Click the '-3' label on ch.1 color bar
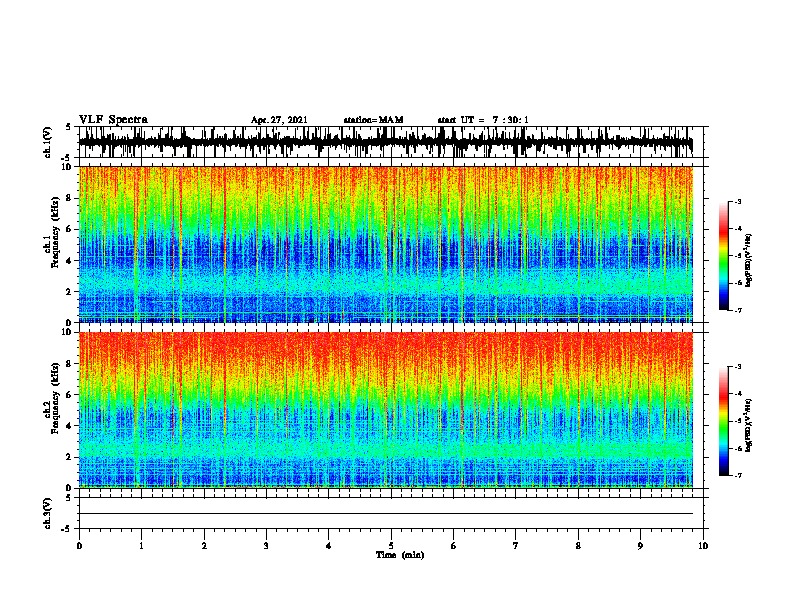The image size is (792, 612). [x=738, y=201]
